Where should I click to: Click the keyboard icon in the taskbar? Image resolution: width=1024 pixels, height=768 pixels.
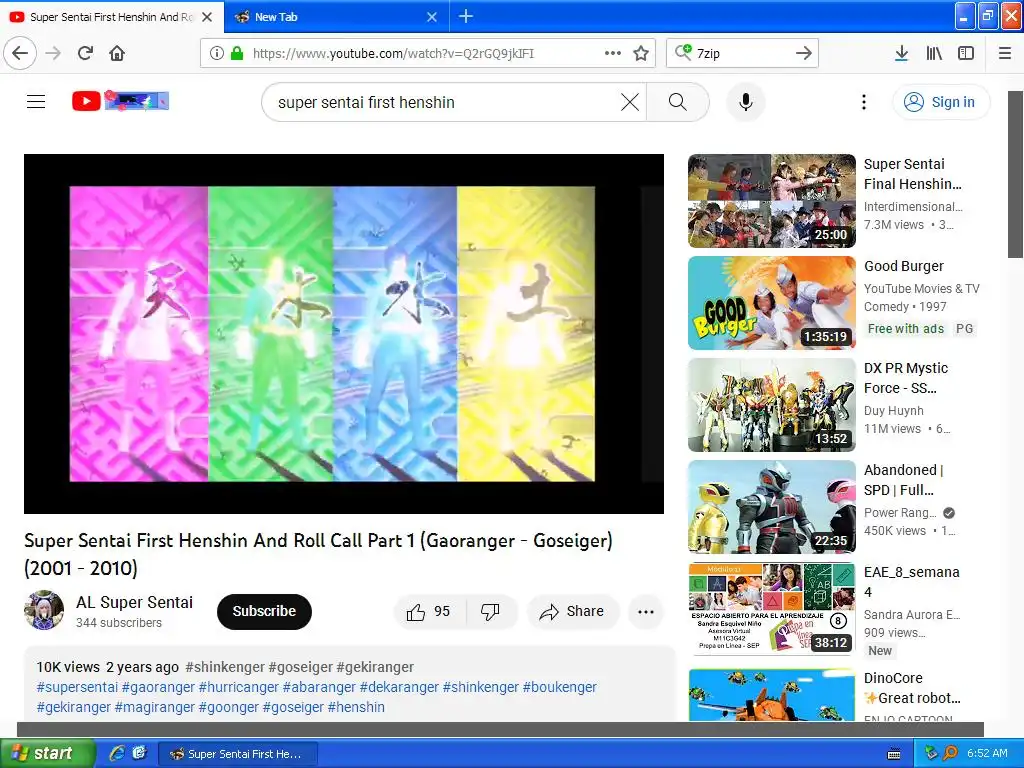(894, 754)
